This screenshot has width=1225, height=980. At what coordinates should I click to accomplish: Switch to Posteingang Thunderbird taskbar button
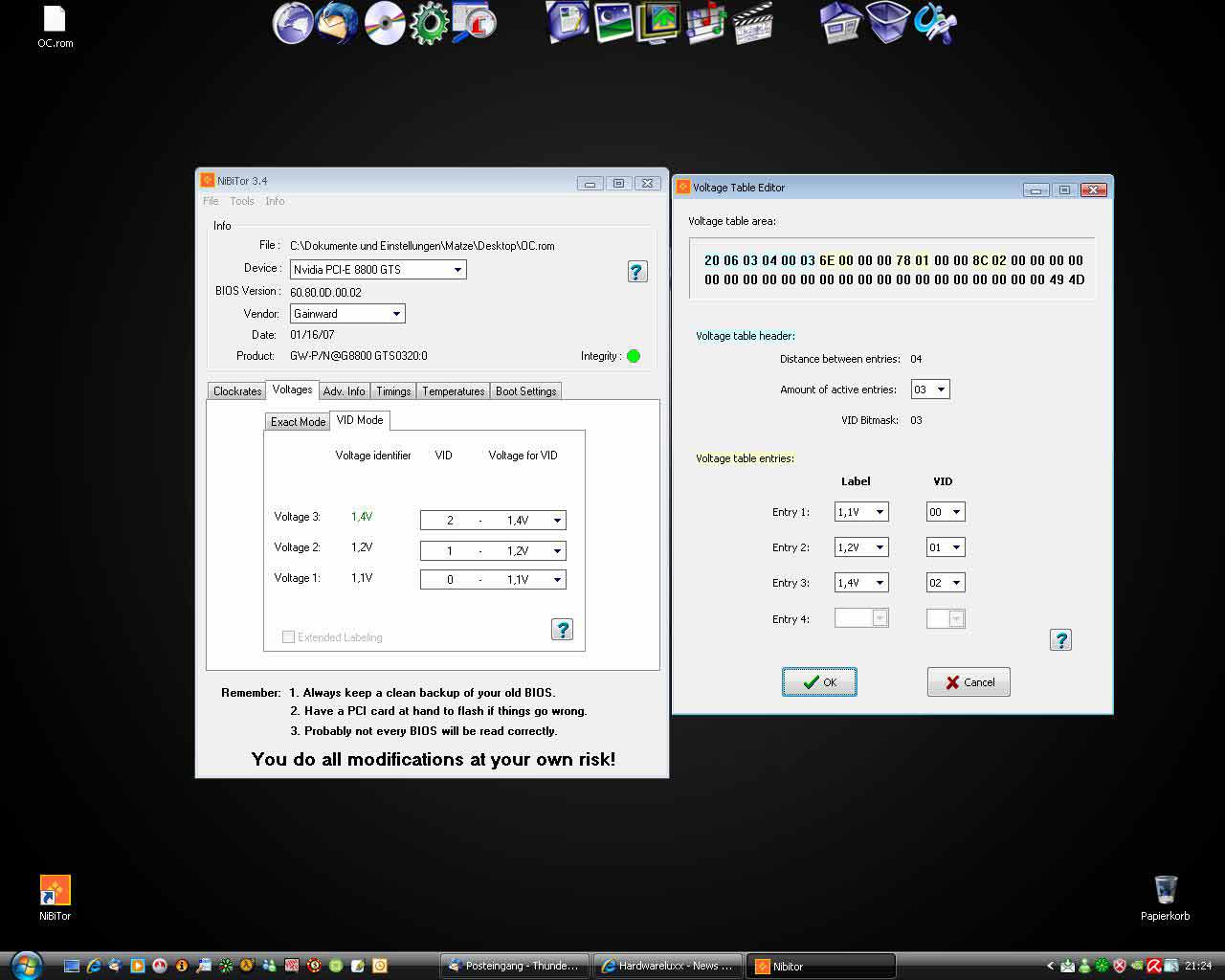[x=514, y=966]
